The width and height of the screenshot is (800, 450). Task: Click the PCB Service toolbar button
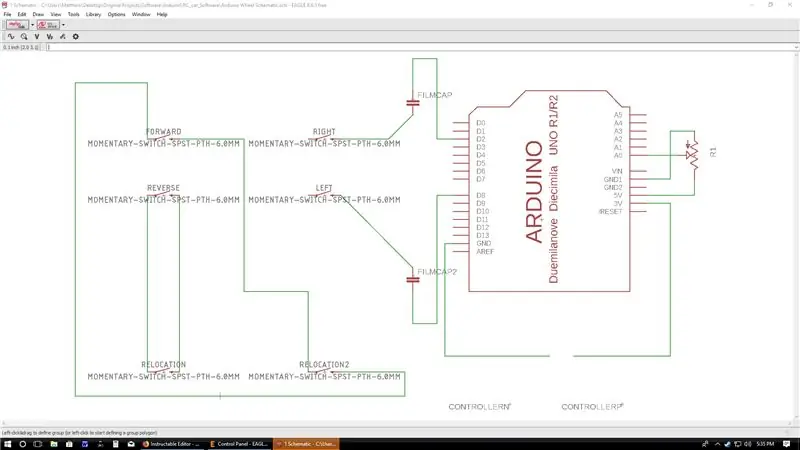click(48, 25)
